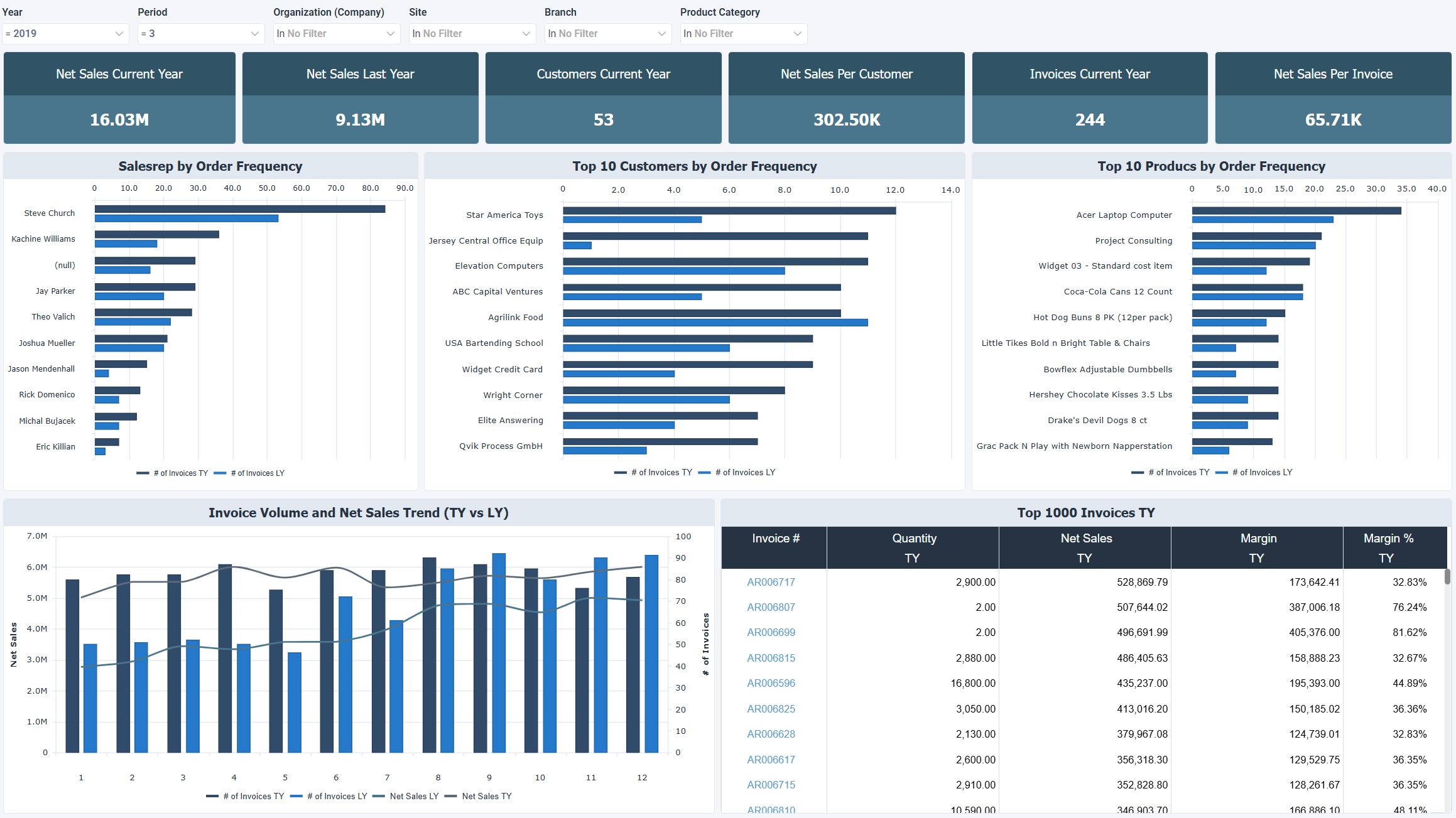Click the 'Star America Toys' bar
The height and width of the screenshot is (818, 1456).
[729, 210]
